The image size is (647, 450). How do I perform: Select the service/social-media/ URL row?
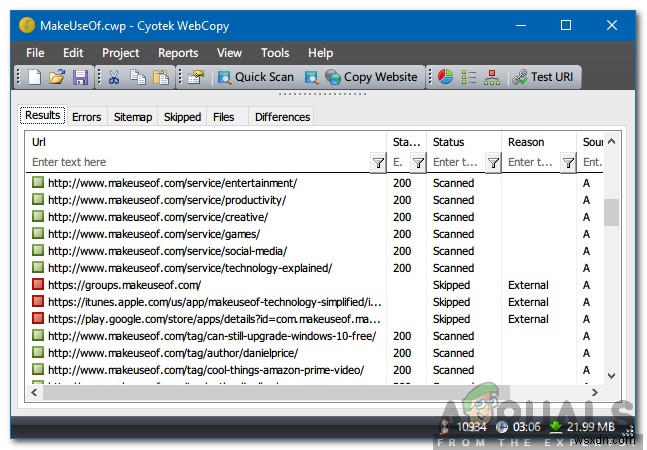[x=314, y=251]
